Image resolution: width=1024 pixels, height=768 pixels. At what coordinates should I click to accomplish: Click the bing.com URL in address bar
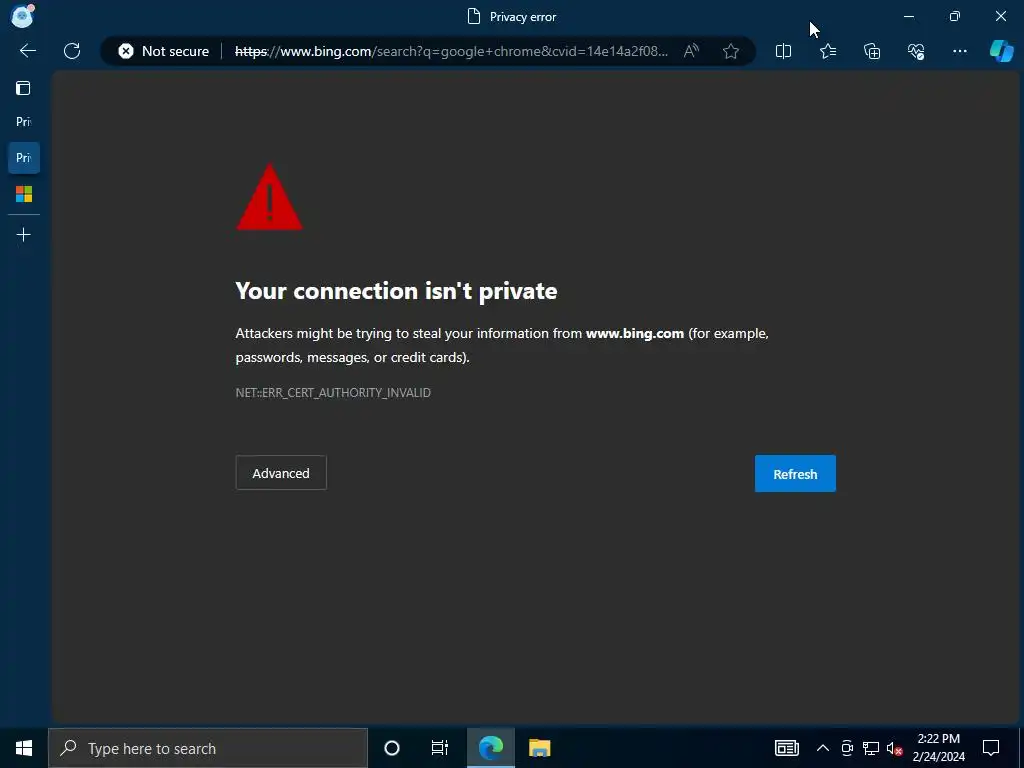[451, 51]
